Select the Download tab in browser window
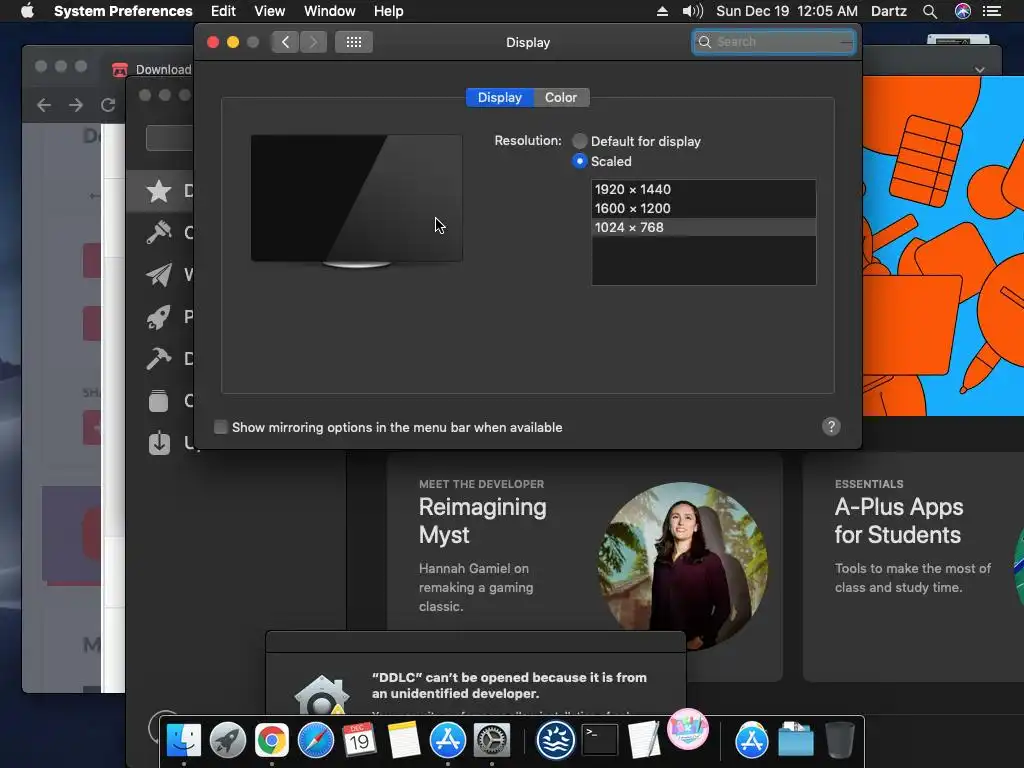The height and width of the screenshot is (768, 1024). click(151, 69)
